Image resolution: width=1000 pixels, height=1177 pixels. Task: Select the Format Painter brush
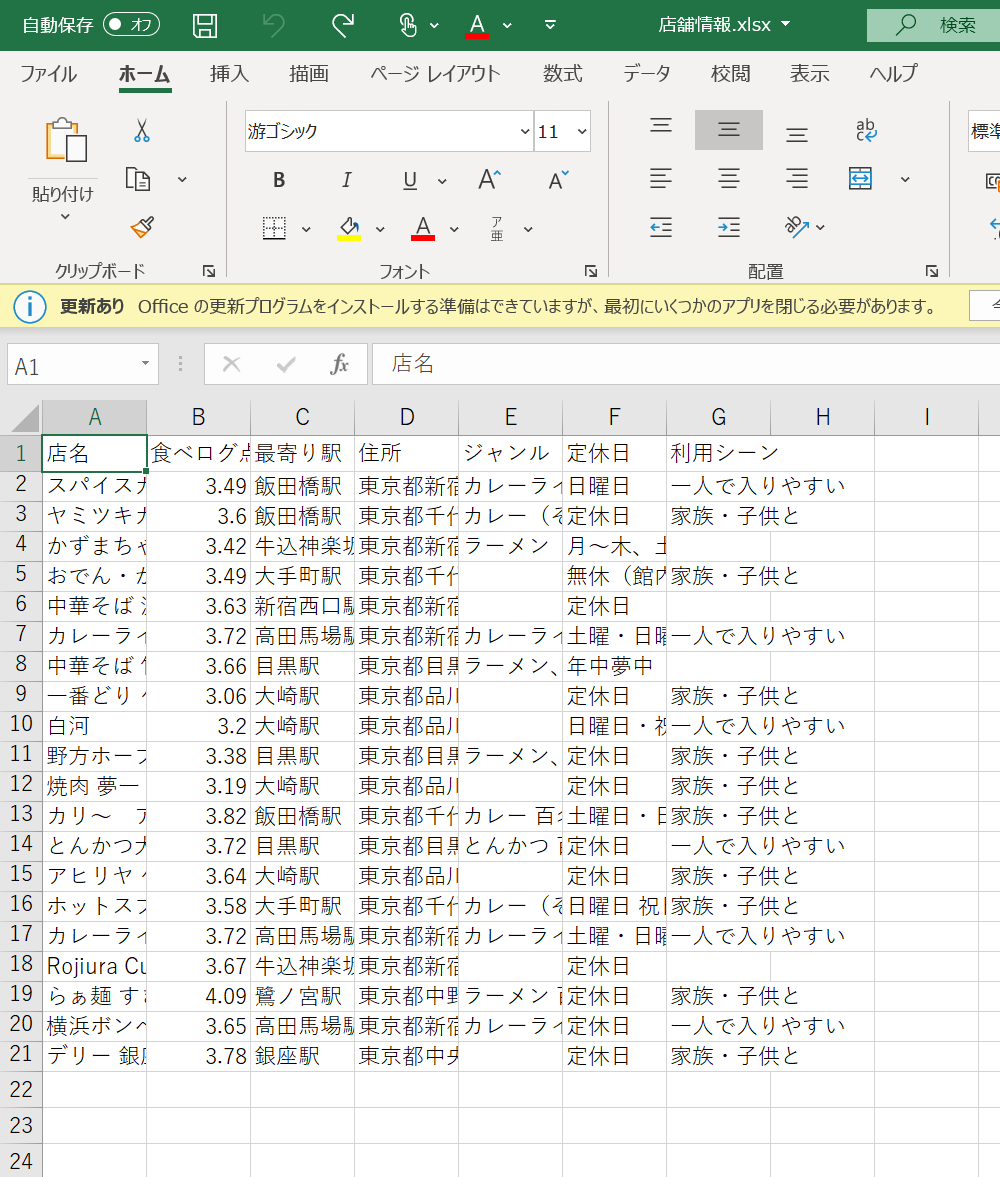142,227
